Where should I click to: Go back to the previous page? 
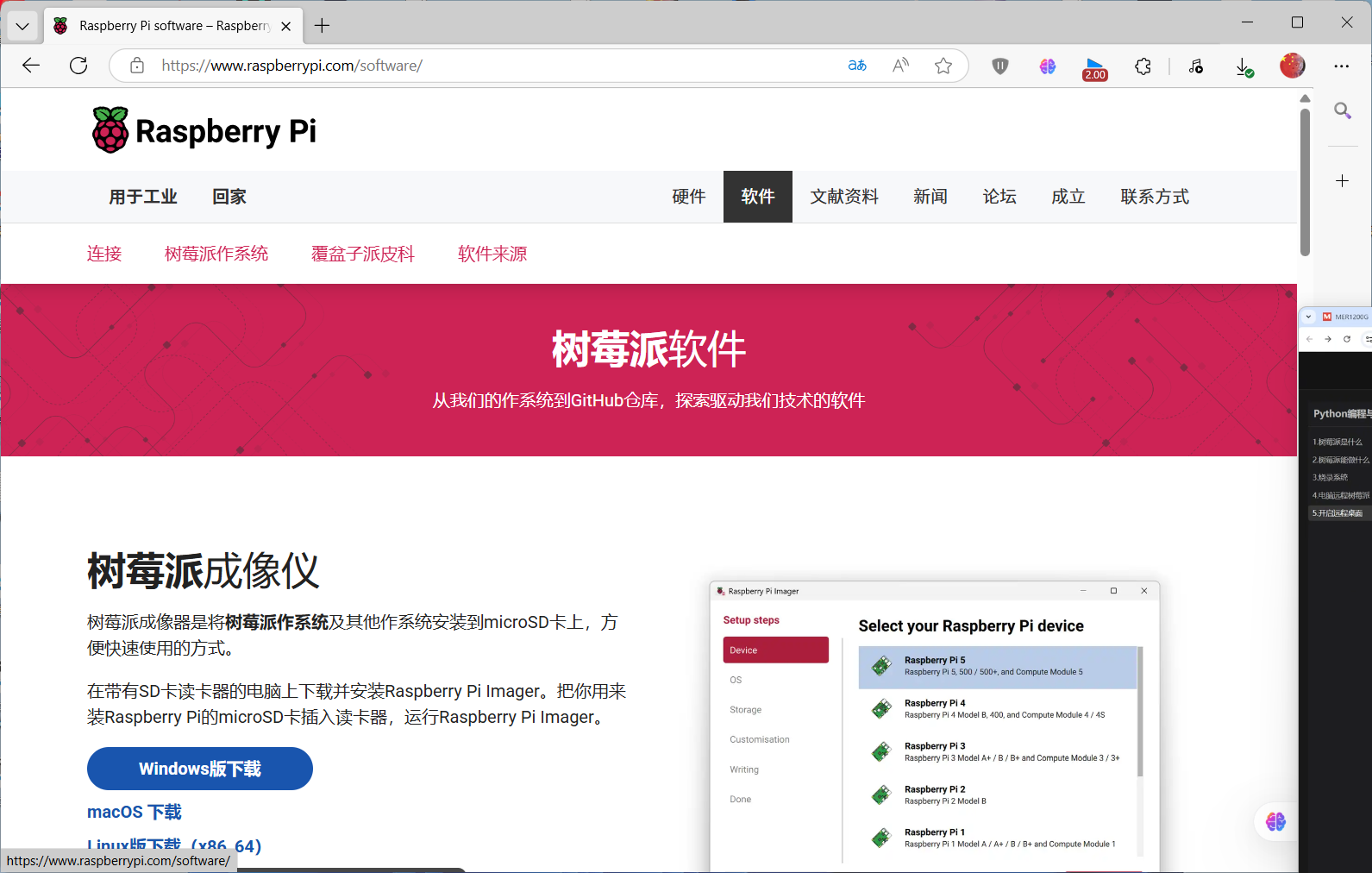pos(31,66)
